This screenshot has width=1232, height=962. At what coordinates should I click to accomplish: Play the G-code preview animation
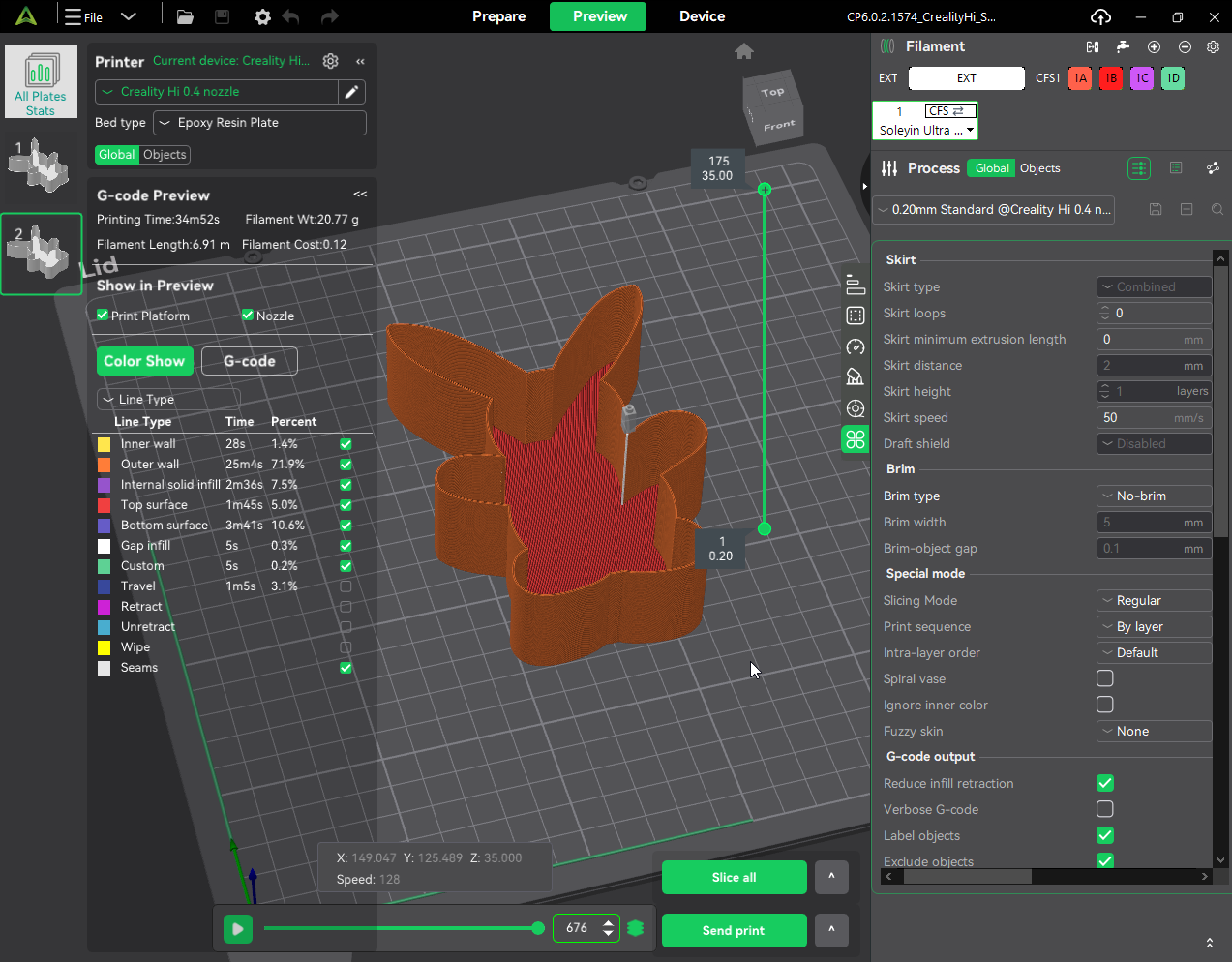(x=237, y=929)
